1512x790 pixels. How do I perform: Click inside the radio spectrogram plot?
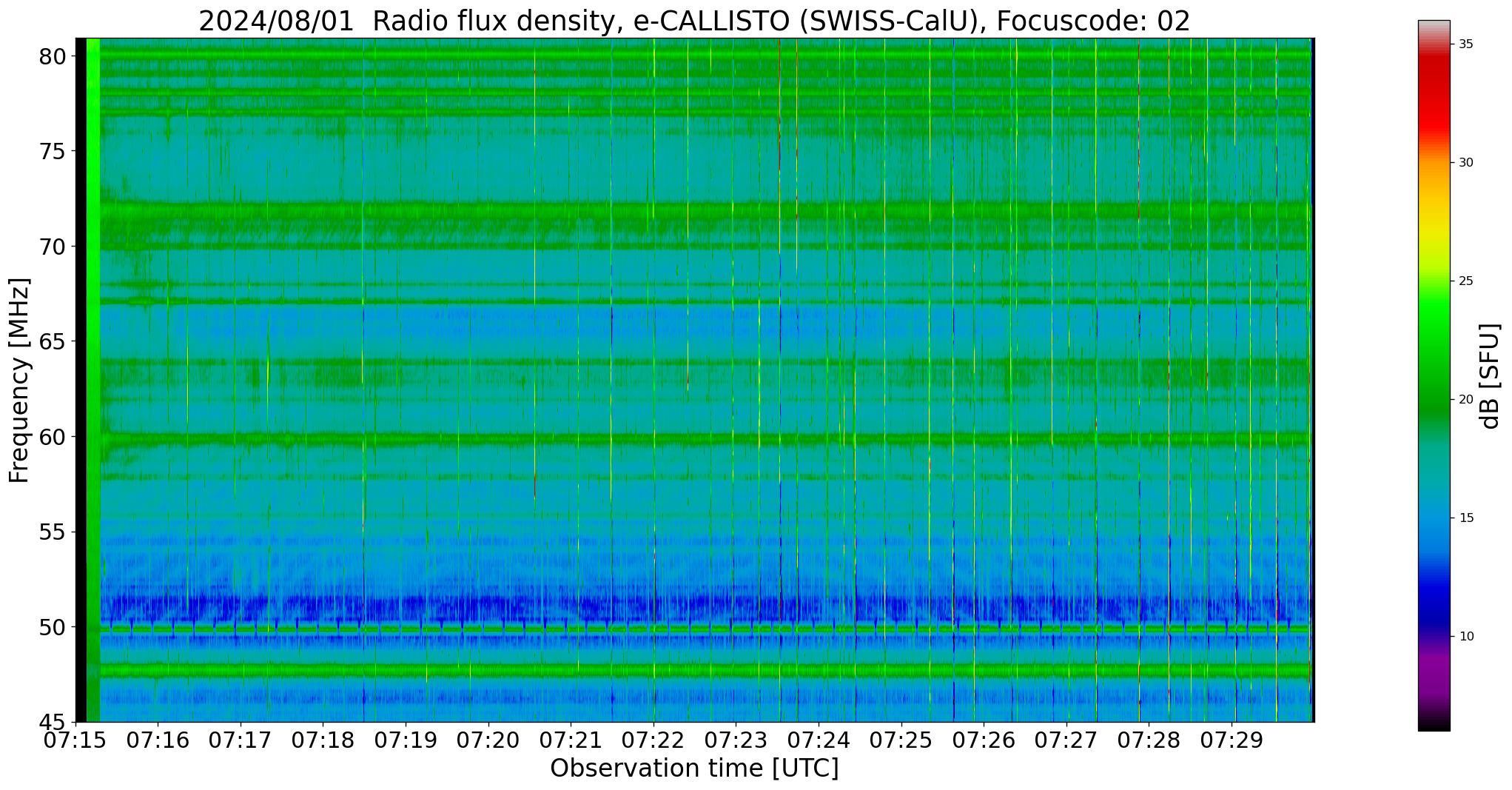[695, 380]
